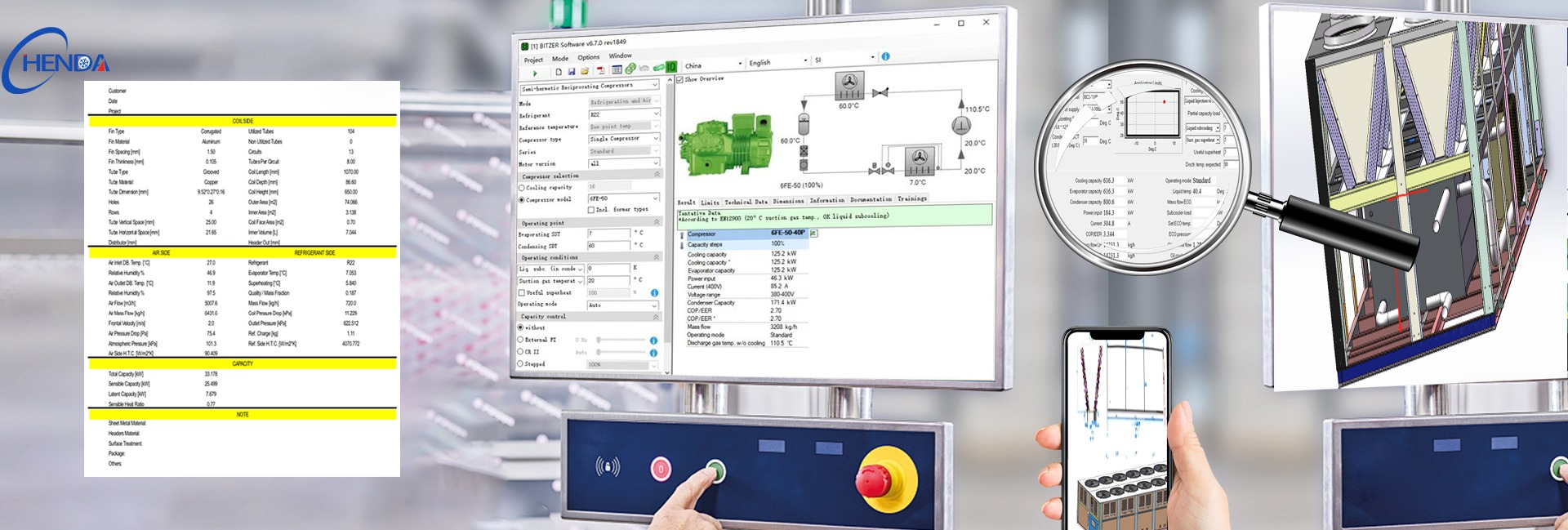Open the Project menu
Viewport: 1568px width, 530px height.
point(533,60)
